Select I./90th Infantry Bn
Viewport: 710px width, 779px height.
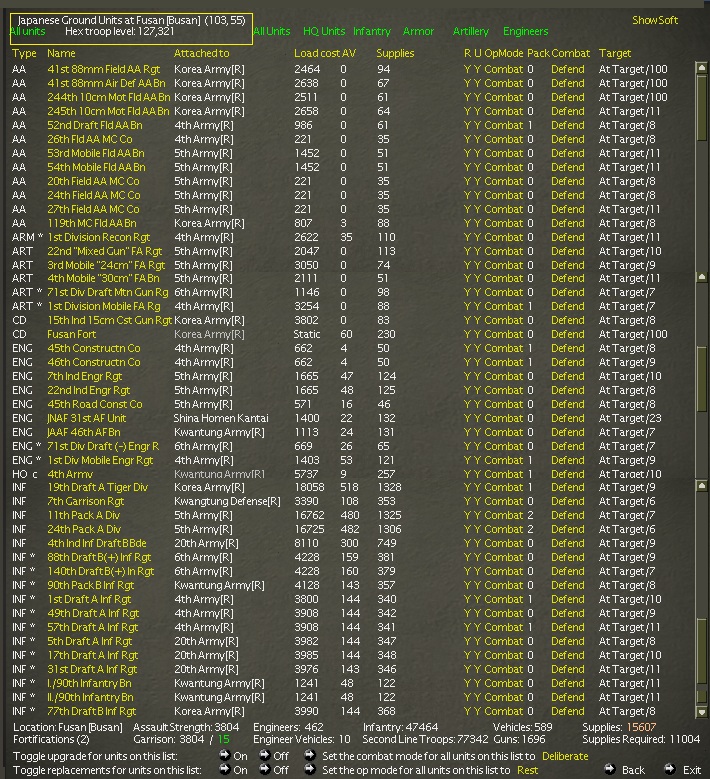pyautogui.click(x=90, y=683)
